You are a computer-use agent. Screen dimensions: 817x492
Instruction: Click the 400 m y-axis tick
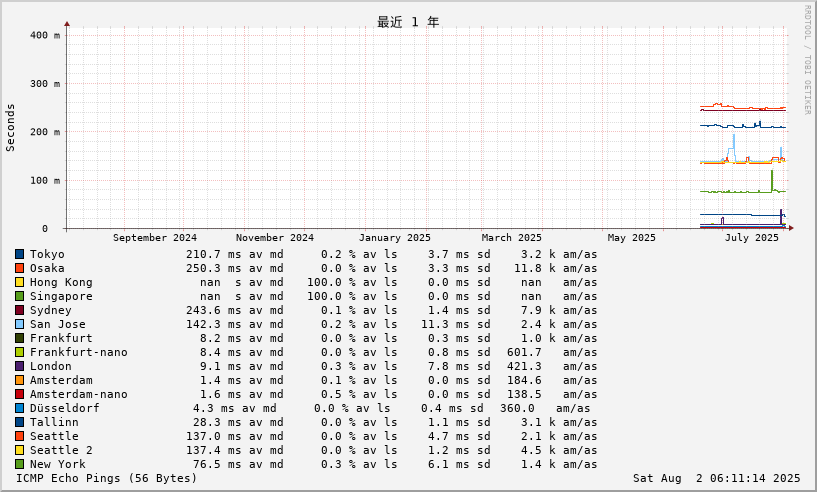45,35
